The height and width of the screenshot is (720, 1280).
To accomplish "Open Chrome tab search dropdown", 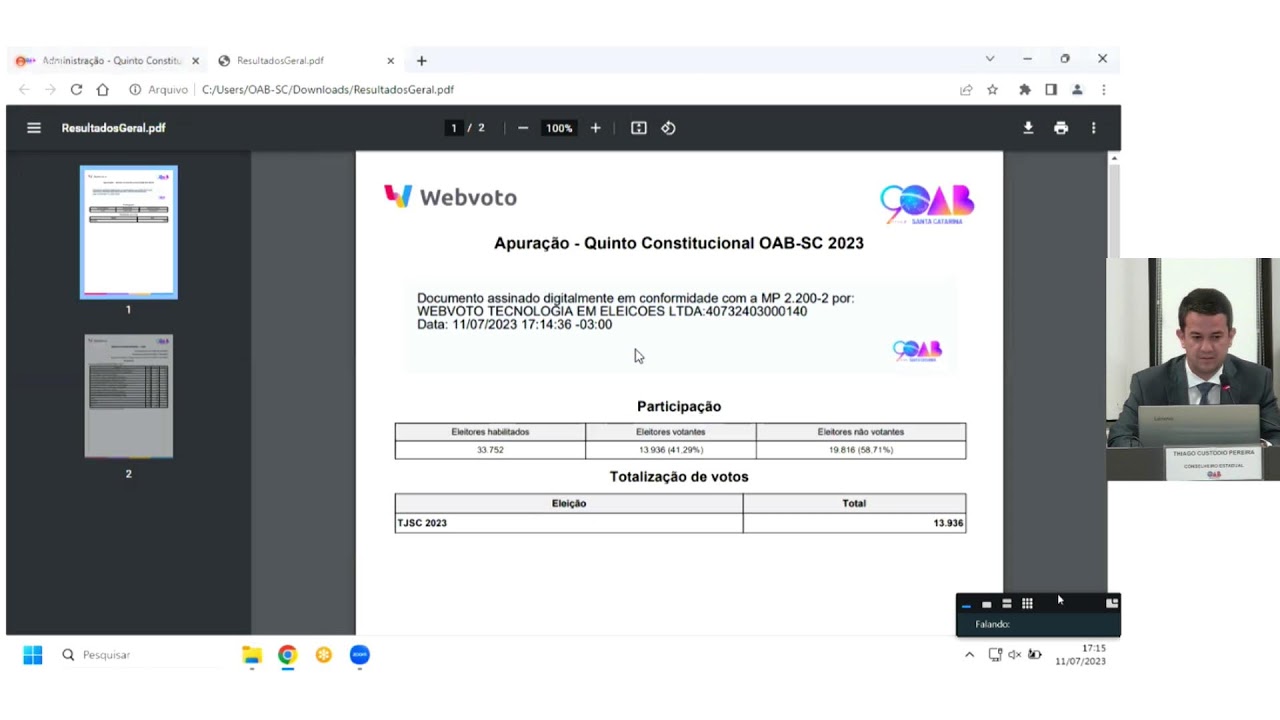I will point(990,59).
